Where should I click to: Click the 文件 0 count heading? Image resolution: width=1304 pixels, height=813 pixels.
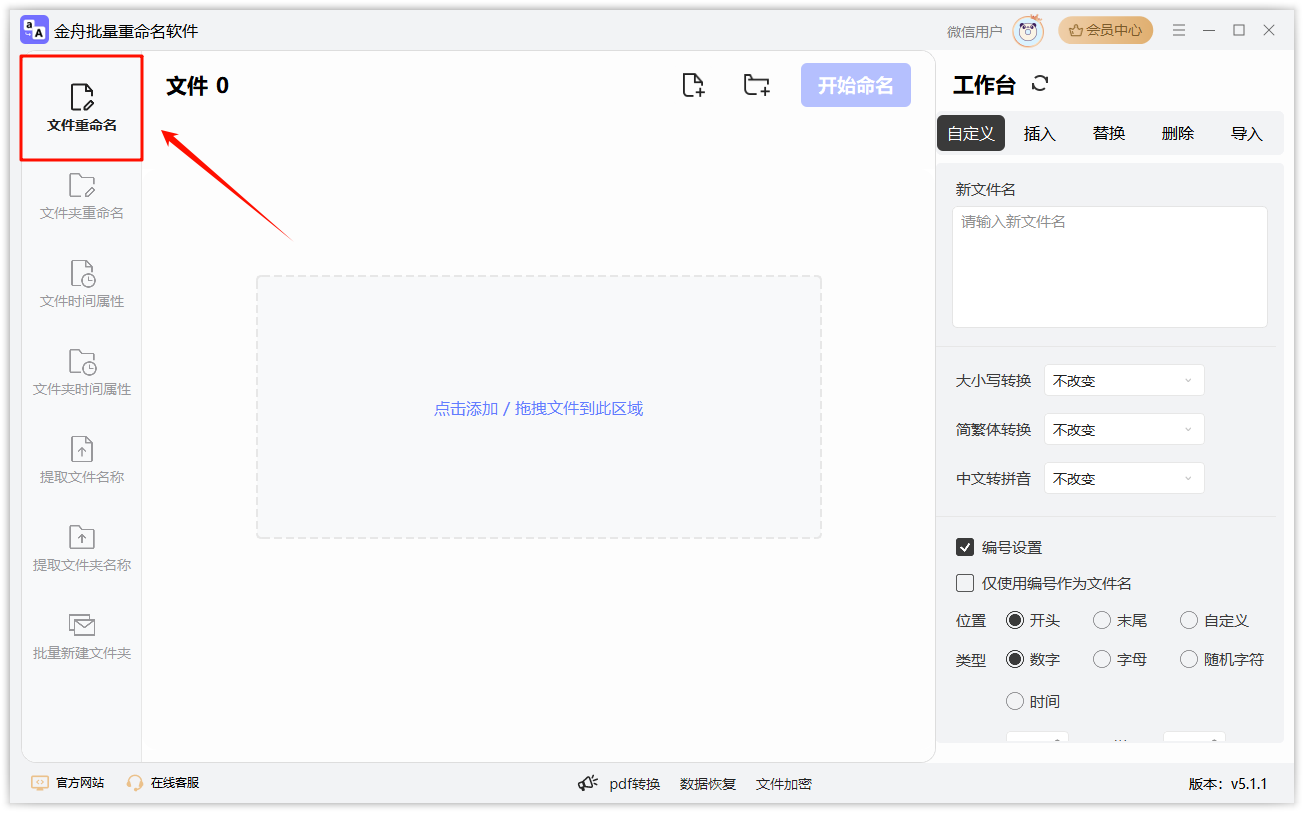click(x=197, y=85)
